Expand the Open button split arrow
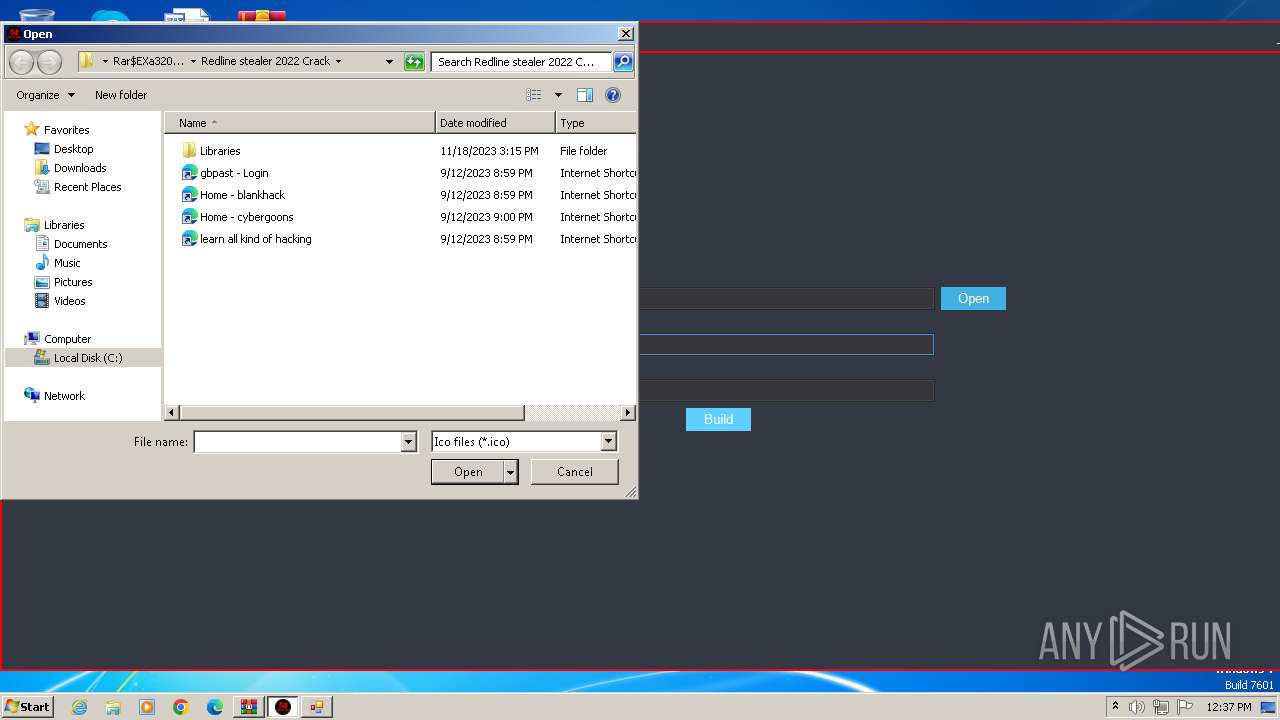The height and width of the screenshot is (720, 1280). tap(511, 472)
